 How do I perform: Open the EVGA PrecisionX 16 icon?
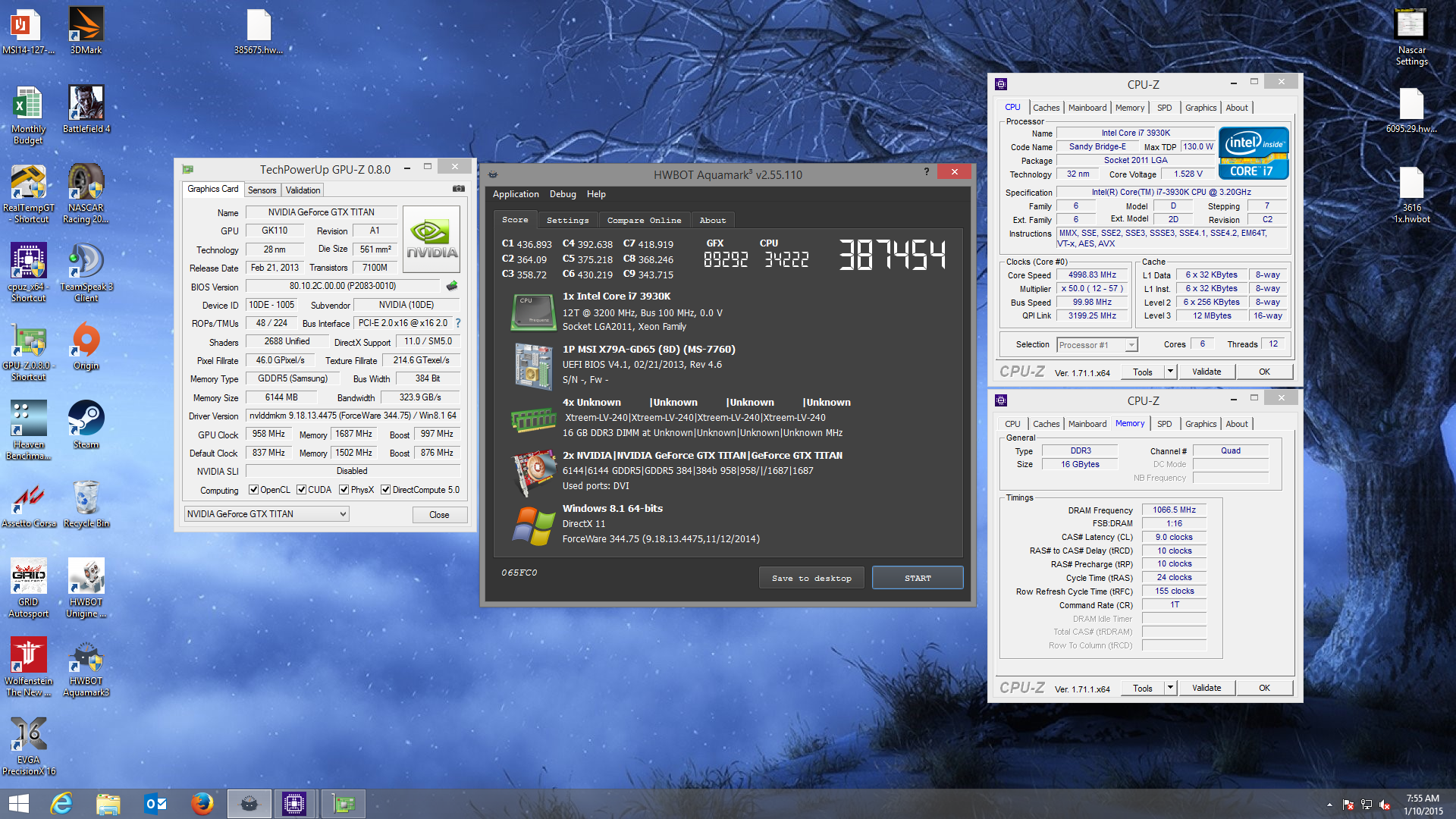coord(29,745)
